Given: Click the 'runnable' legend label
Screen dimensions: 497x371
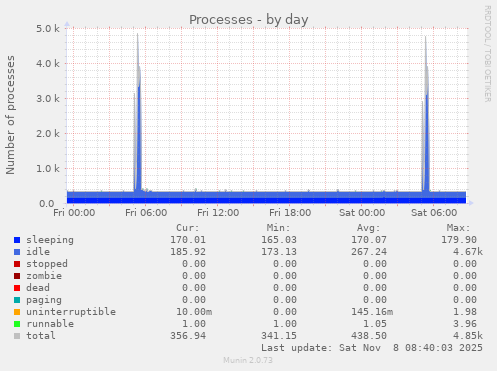Looking at the screenshot, I should click(50, 324).
